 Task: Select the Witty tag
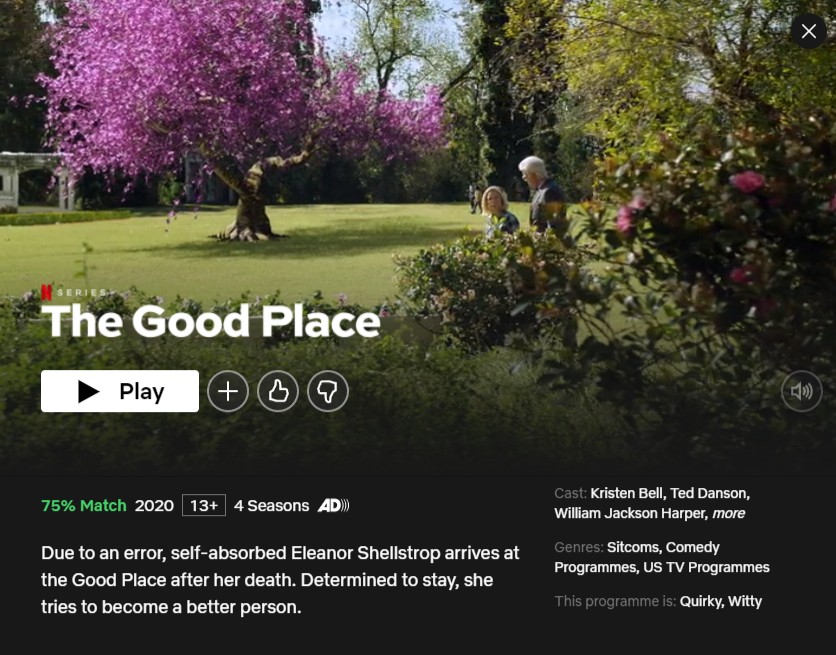(x=745, y=602)
